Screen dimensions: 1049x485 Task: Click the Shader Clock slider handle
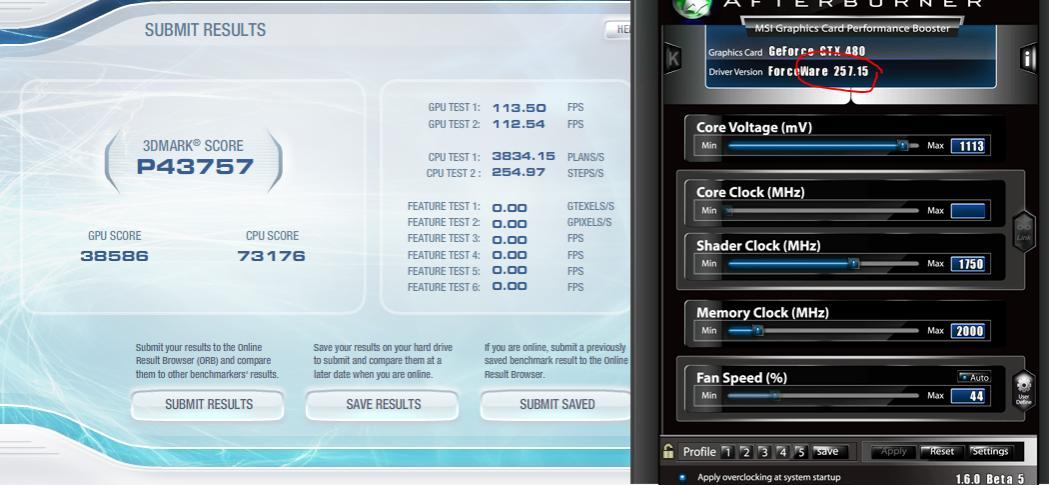click(x=854, y=264)
